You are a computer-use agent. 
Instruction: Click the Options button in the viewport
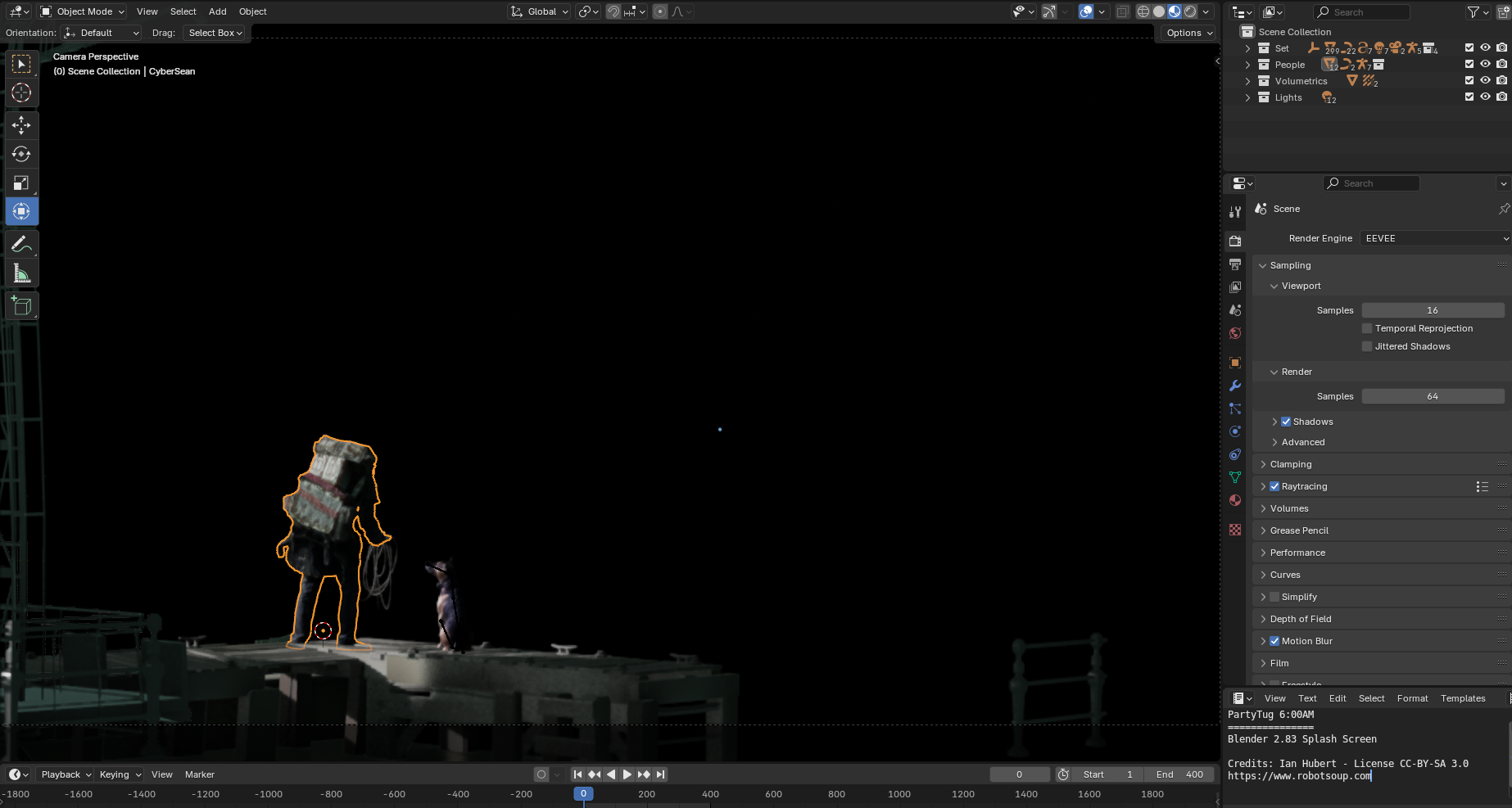pos(1188,33)
